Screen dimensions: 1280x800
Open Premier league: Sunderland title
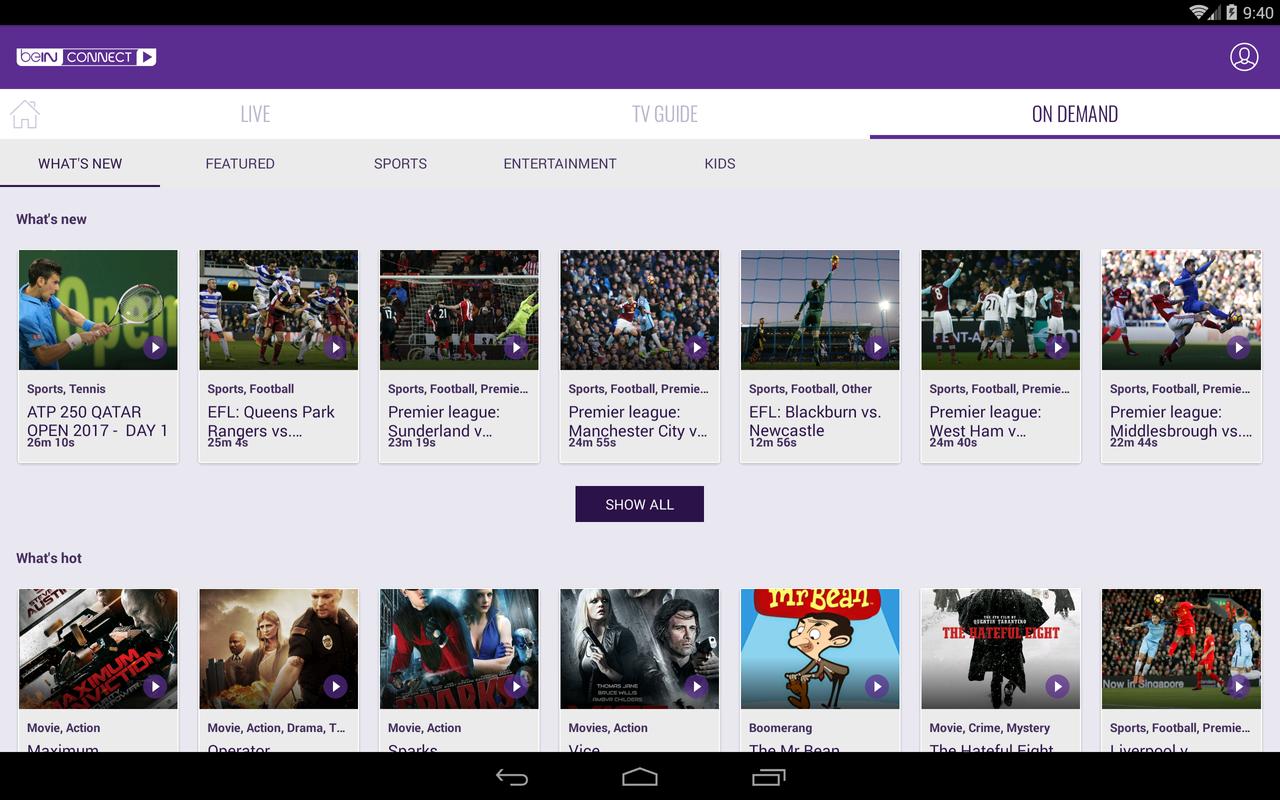[x=445, y=421]
